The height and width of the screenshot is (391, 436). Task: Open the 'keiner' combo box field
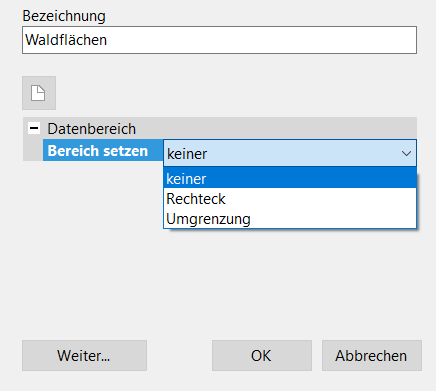click(290, 153)
